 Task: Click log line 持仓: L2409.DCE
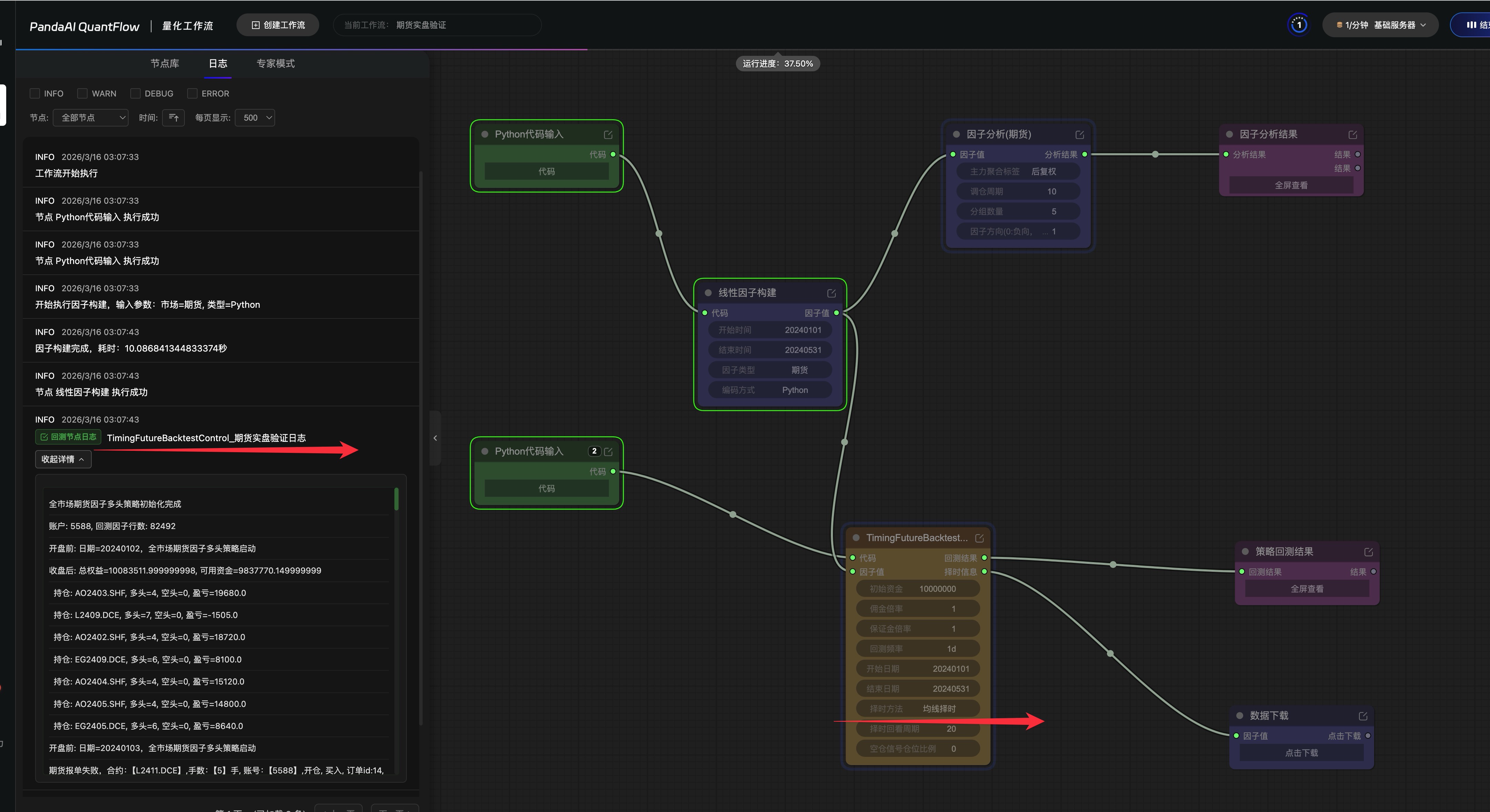click(219, 615)
